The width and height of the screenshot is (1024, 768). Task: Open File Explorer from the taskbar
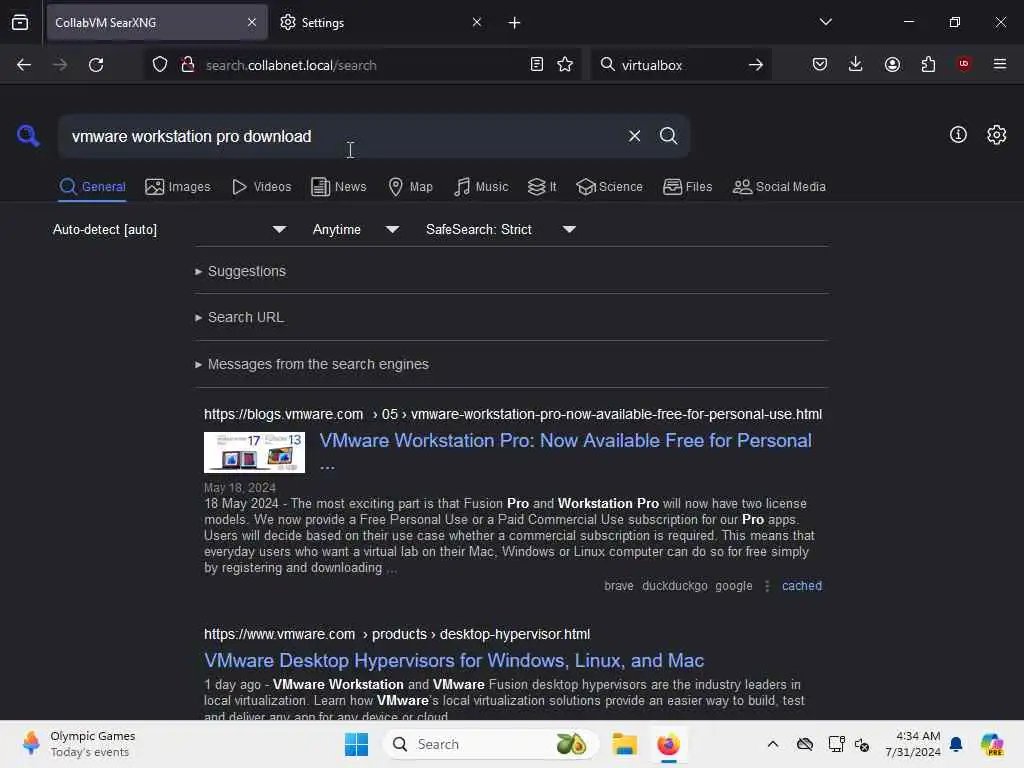[624, 744]
